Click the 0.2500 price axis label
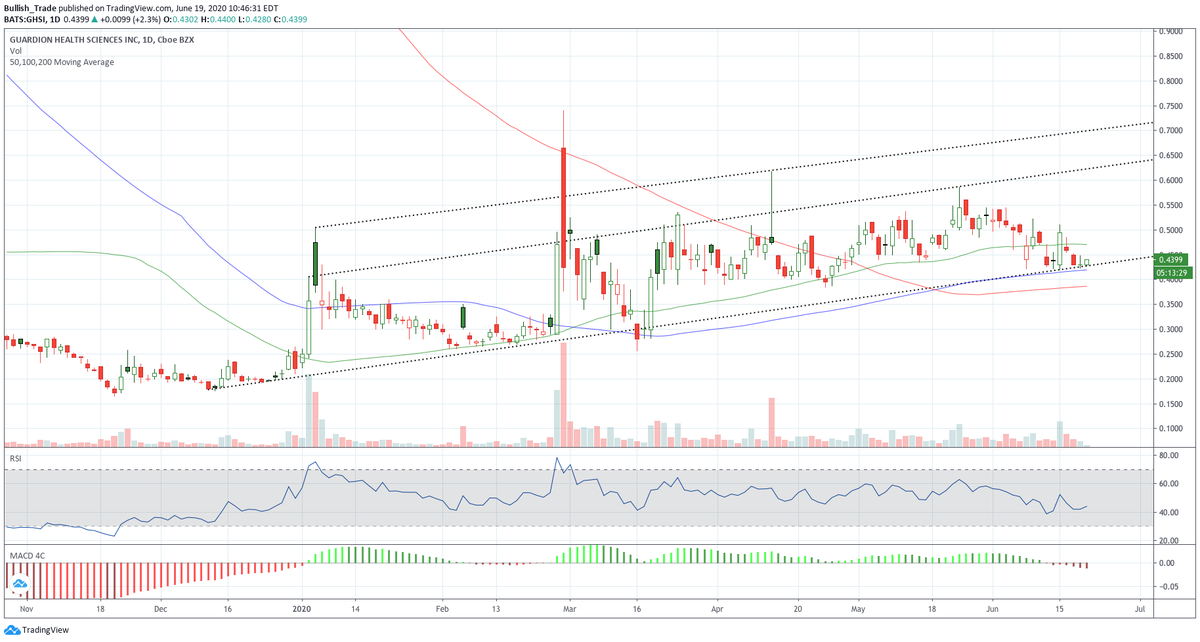 click(x=1169, y=355)
